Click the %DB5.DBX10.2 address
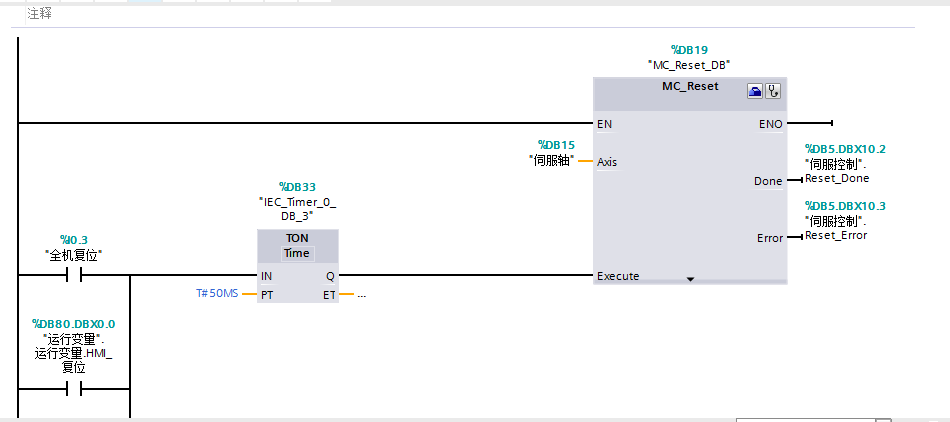This screenshot has height=422, width=950. pos(845,149)
